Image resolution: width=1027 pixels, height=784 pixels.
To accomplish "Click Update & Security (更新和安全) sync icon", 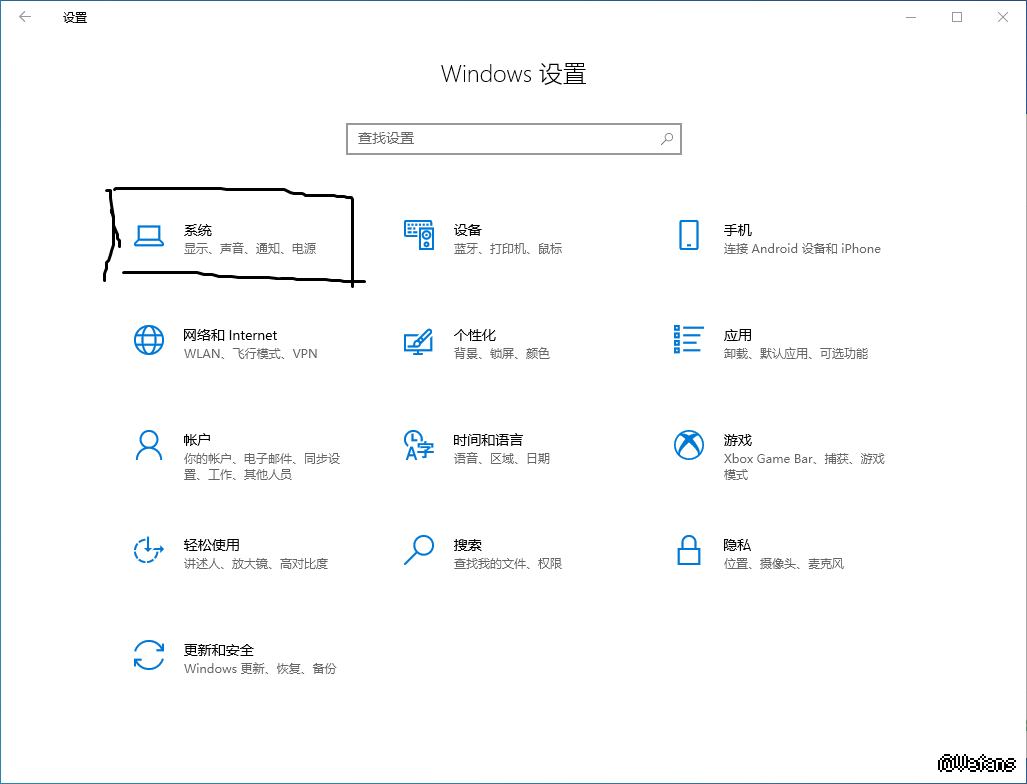I will coord(148,655).
